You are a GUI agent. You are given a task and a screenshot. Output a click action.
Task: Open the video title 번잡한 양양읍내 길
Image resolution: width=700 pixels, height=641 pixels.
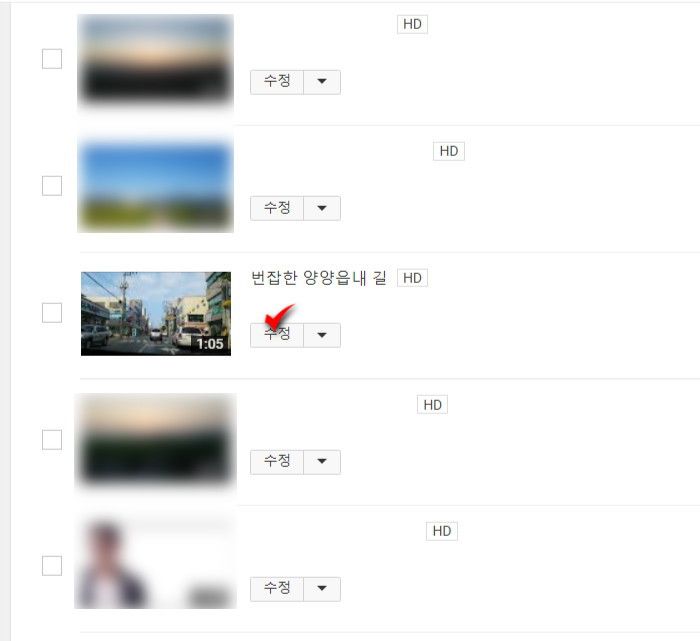click(x=319, y=278)
